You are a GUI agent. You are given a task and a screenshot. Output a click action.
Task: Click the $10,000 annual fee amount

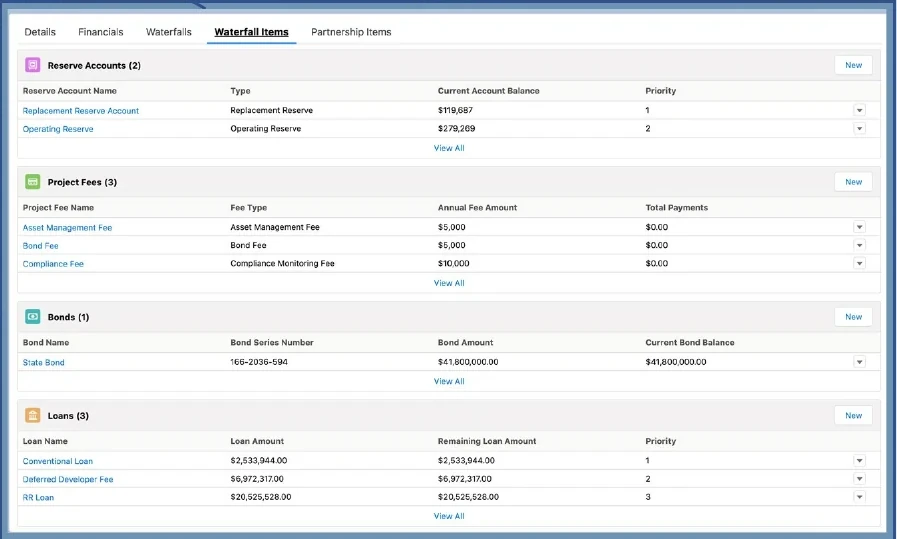coord(454,264)
